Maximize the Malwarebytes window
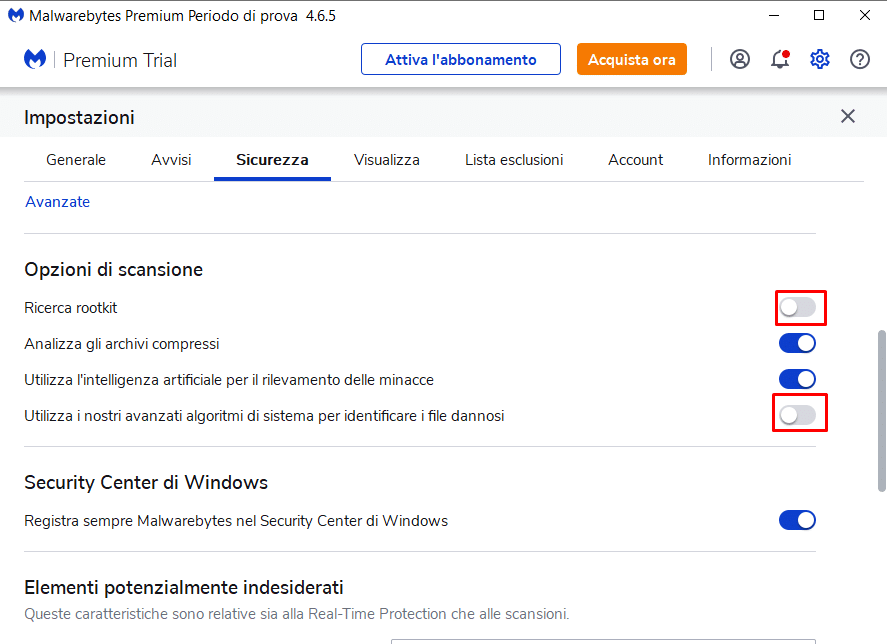This screenshot has height=644, width=887. pos(819,15)
